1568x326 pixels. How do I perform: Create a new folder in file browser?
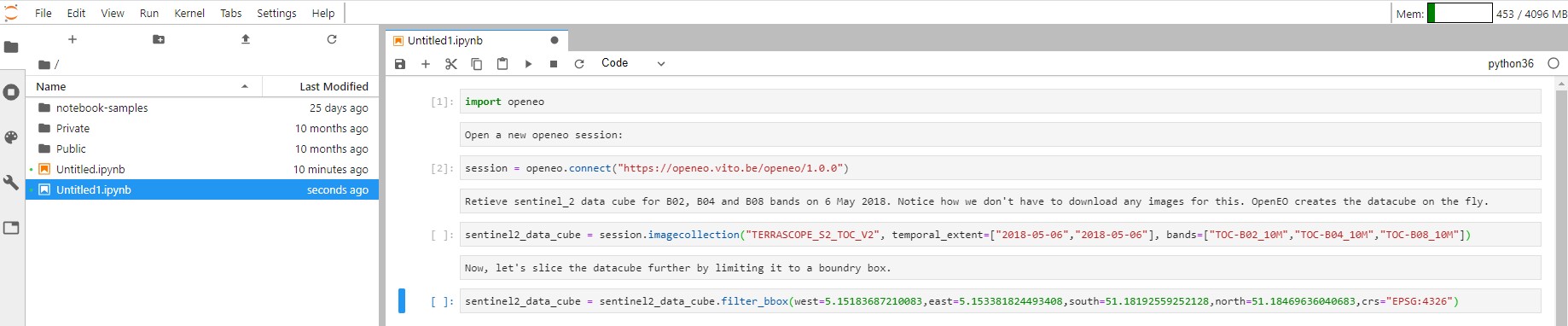159,39
